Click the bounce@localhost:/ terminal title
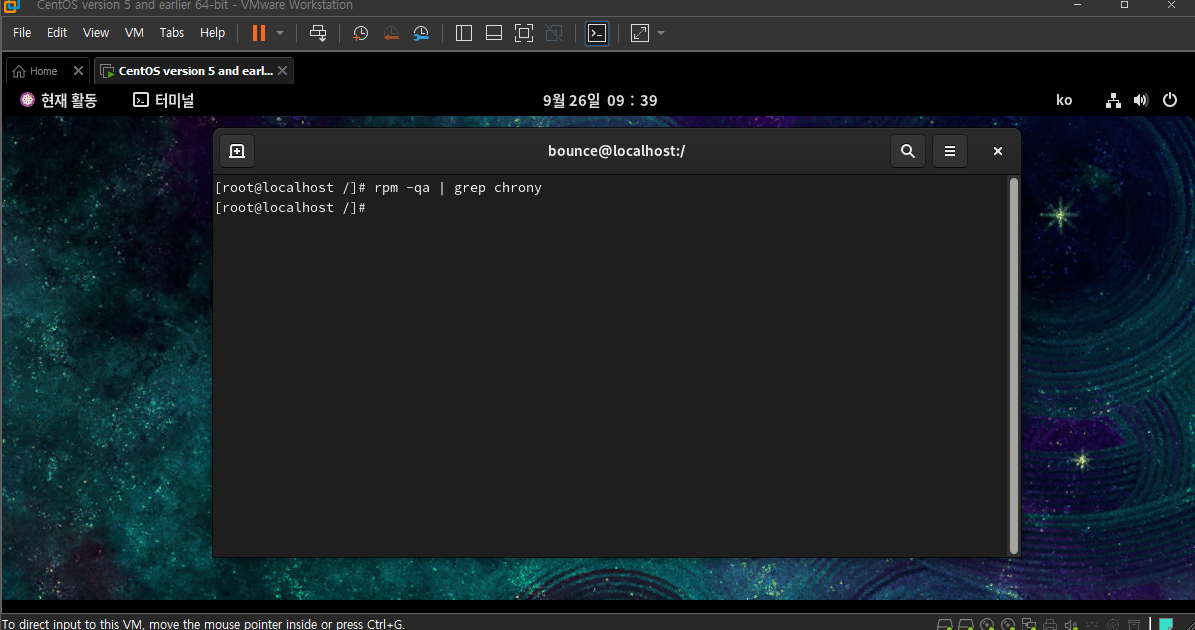The width and height of the screenshot is (1195, 630). point(617,151)
